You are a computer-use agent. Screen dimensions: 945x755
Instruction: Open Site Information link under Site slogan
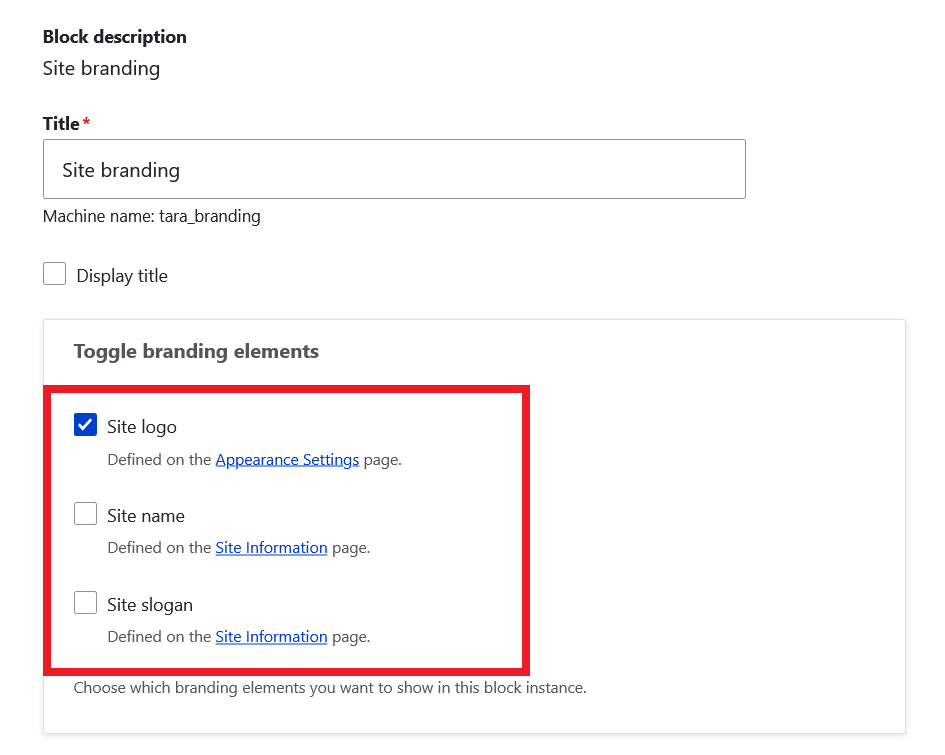click(x=271, y=637)
